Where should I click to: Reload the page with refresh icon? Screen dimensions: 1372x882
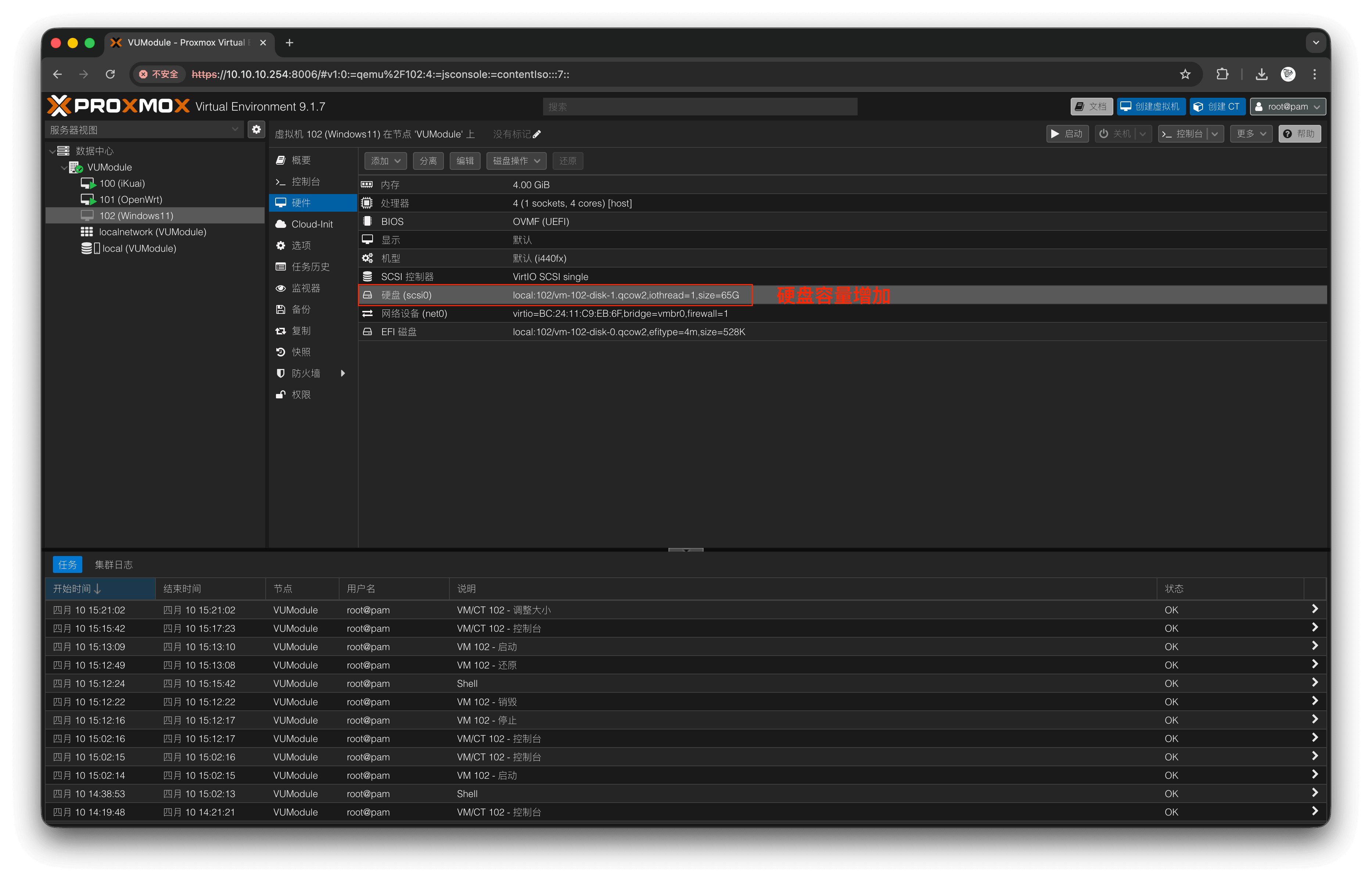tap(111, 75)
